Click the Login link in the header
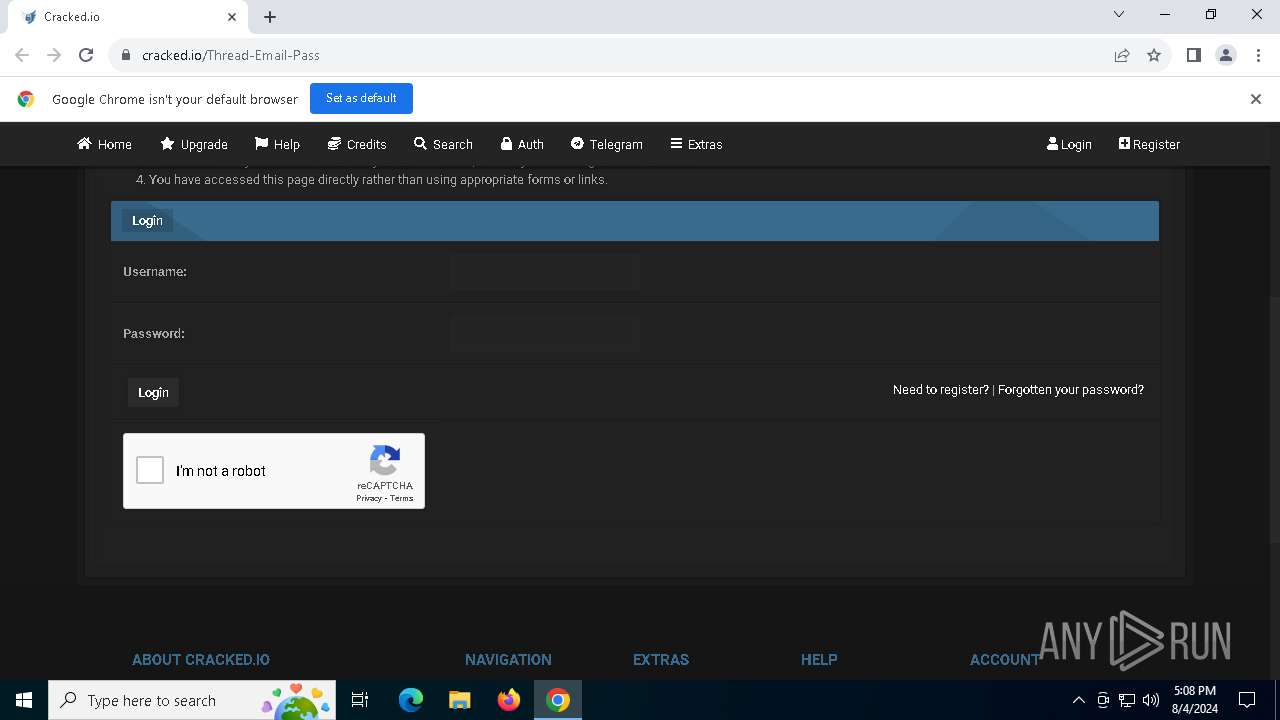The width and height of the screenshot is (1280, 720). click(x=1069, y=144)
